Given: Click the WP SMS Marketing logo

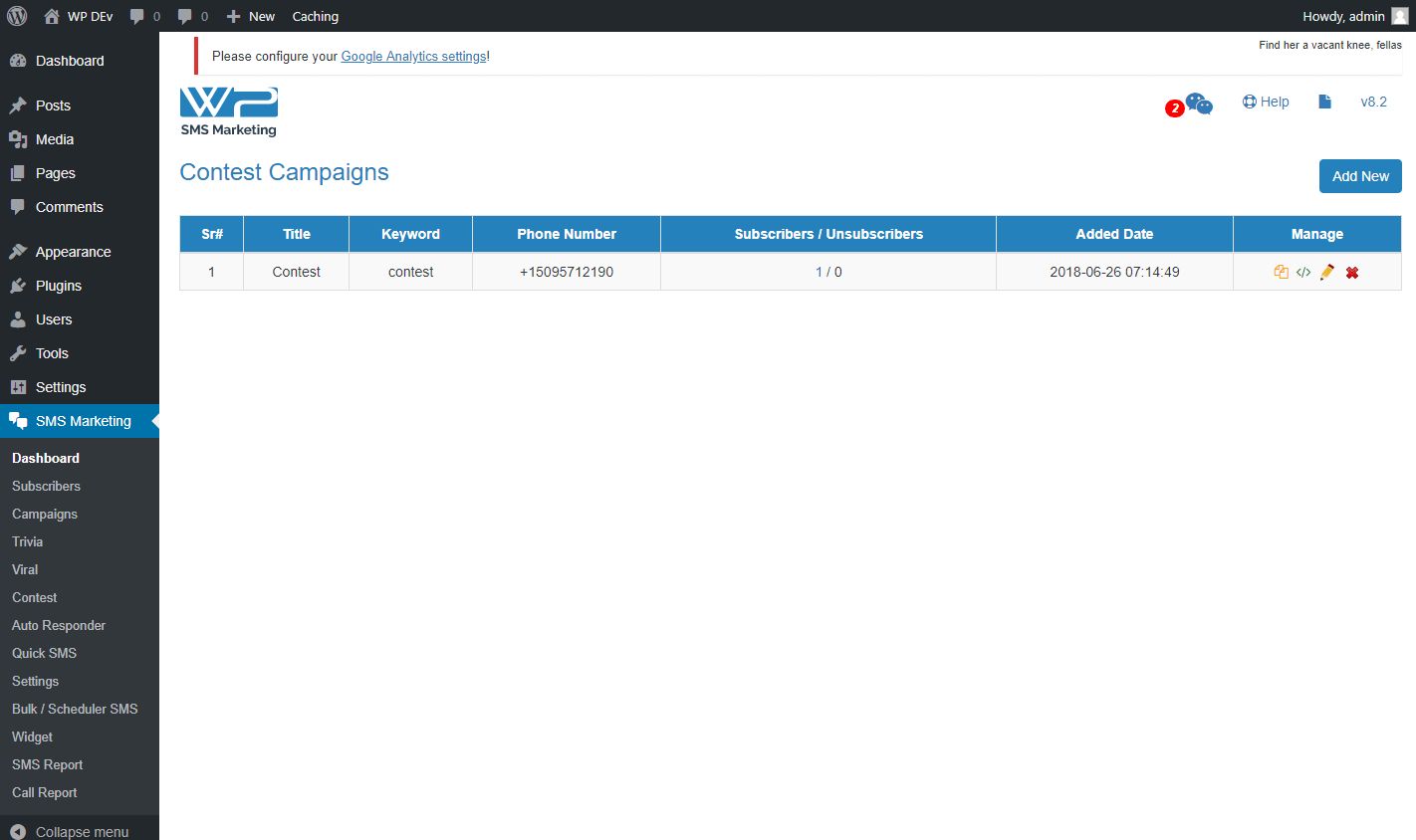Looking at the screenshot, I should click(x=229, y=111).
